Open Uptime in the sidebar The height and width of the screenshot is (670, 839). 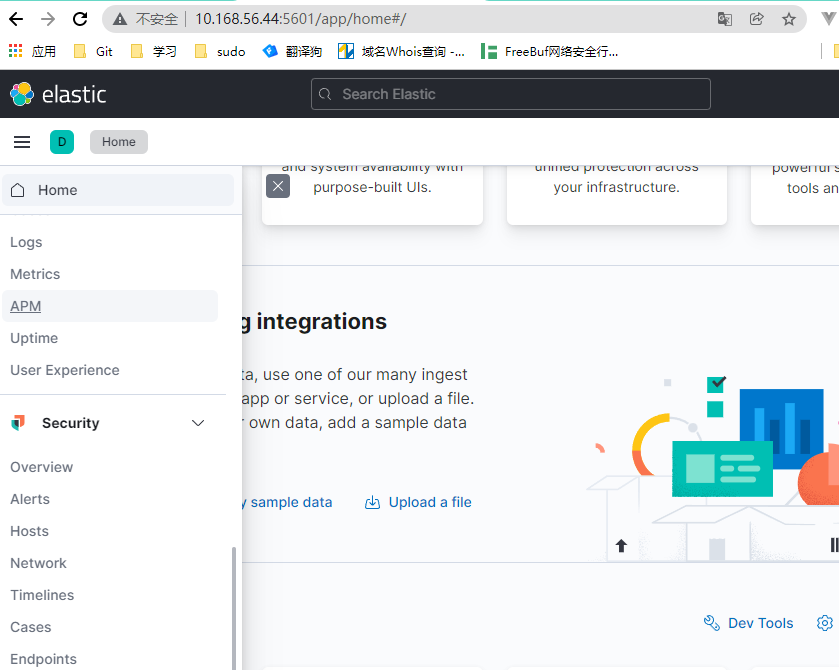[34, 338]
